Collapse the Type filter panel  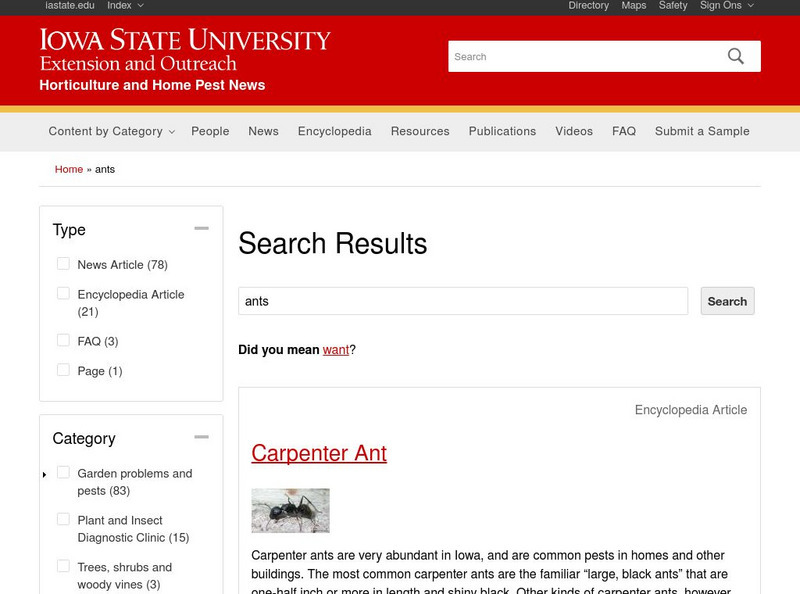(x=204, y=226)
